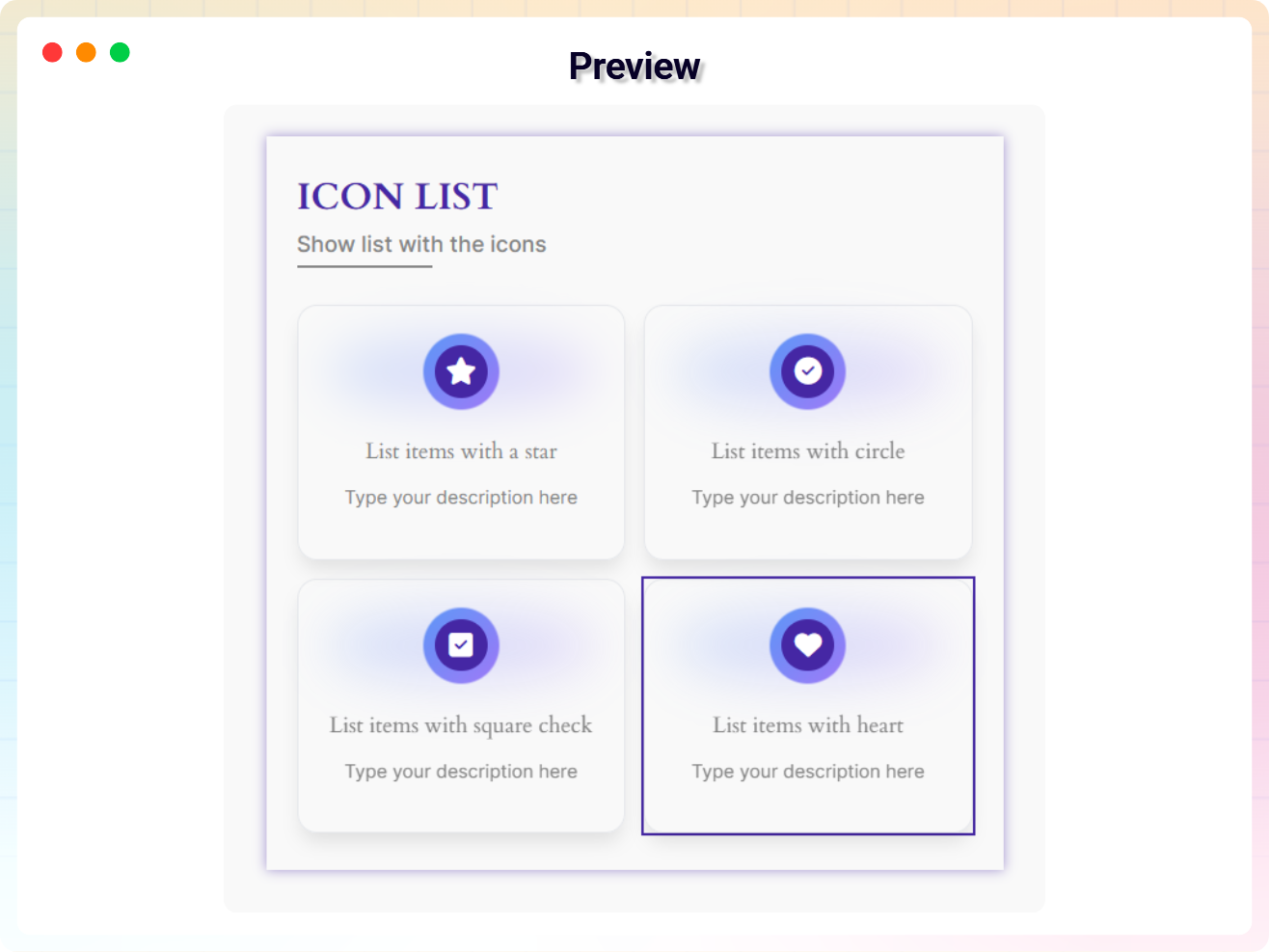Screen dimensions: 1270x952
Task: Click the 'ICON LIST' heading
Action: [x=397, y=197]
